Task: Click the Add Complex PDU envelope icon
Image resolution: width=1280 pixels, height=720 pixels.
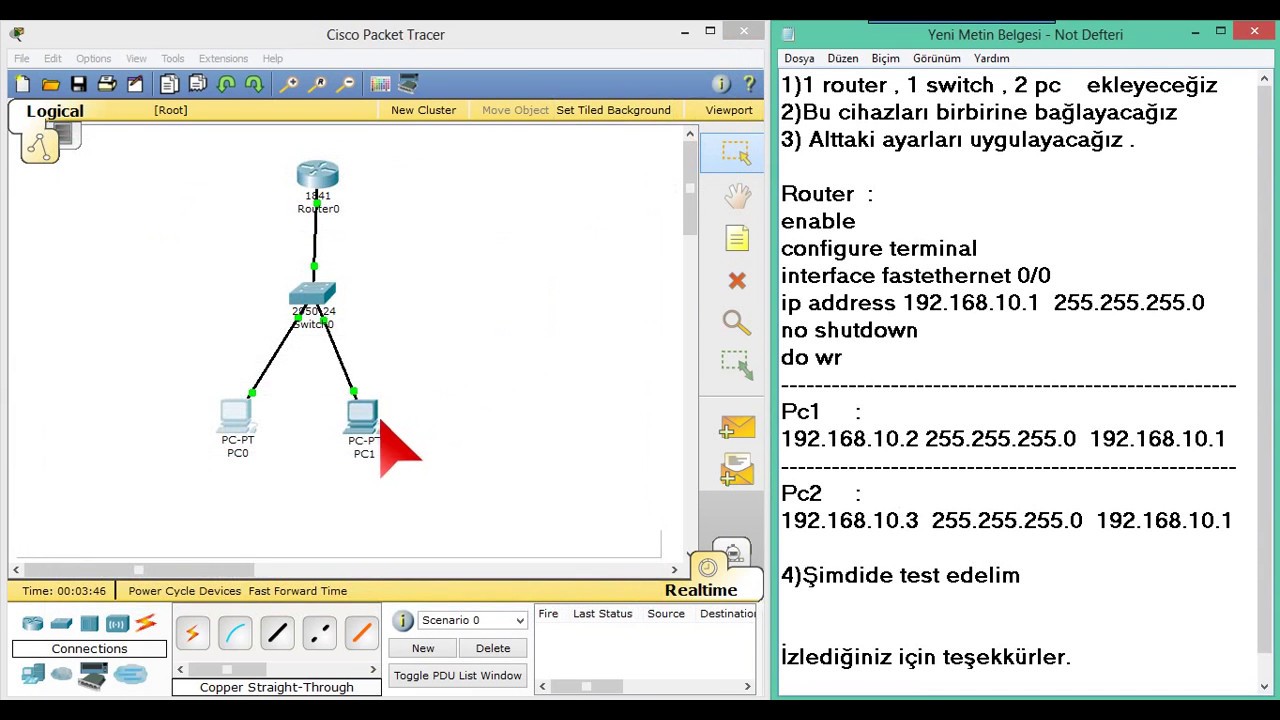Action: click(736, 469)
